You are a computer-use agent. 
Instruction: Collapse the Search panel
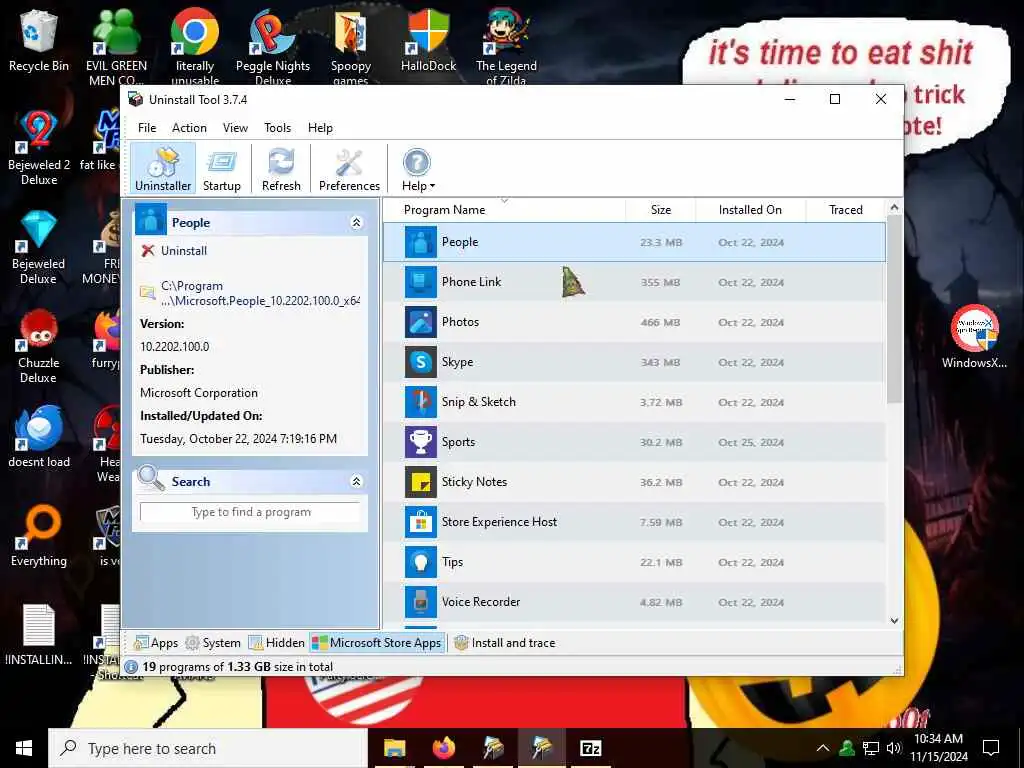pyautogui.click(x=357, y=481)
